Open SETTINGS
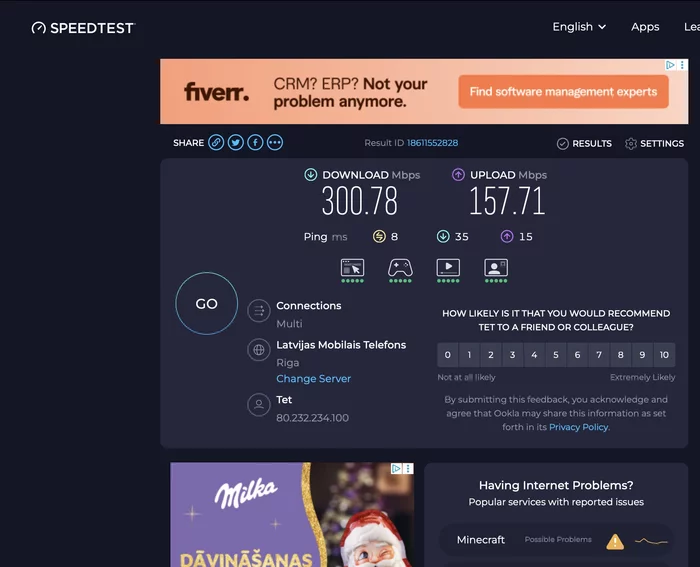The height and width of the screenshot is (567, 700). click(x=654, y=143)
